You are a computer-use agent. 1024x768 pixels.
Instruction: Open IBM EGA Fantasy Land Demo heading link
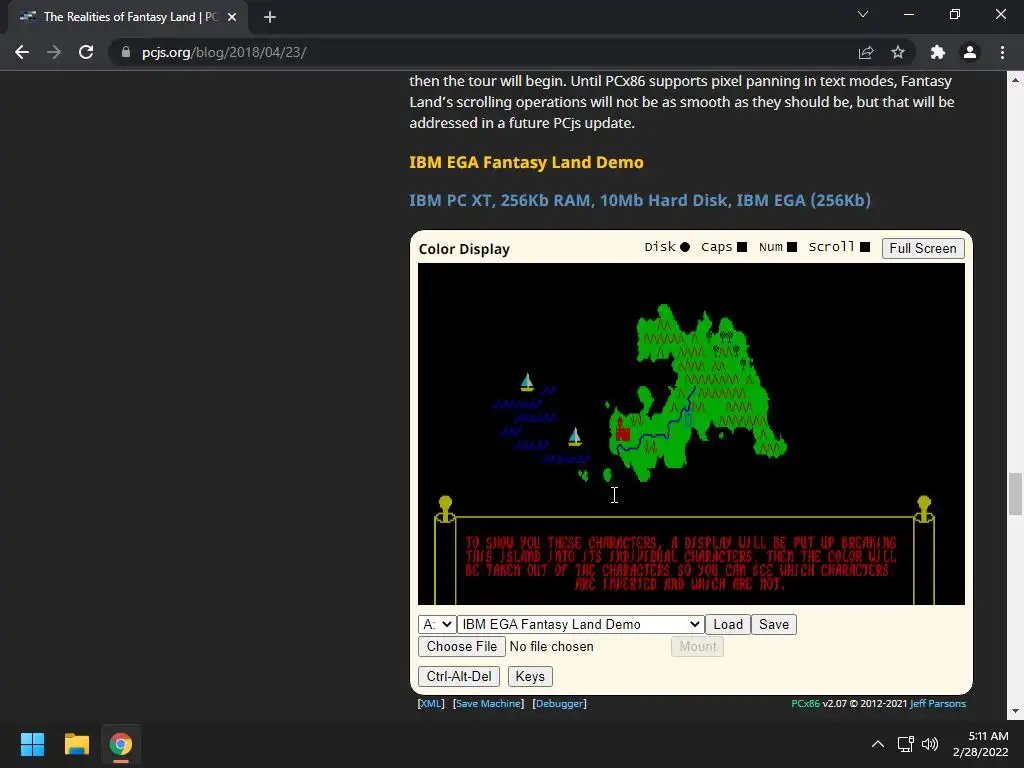pyautogui.click(x=526, y=162)
